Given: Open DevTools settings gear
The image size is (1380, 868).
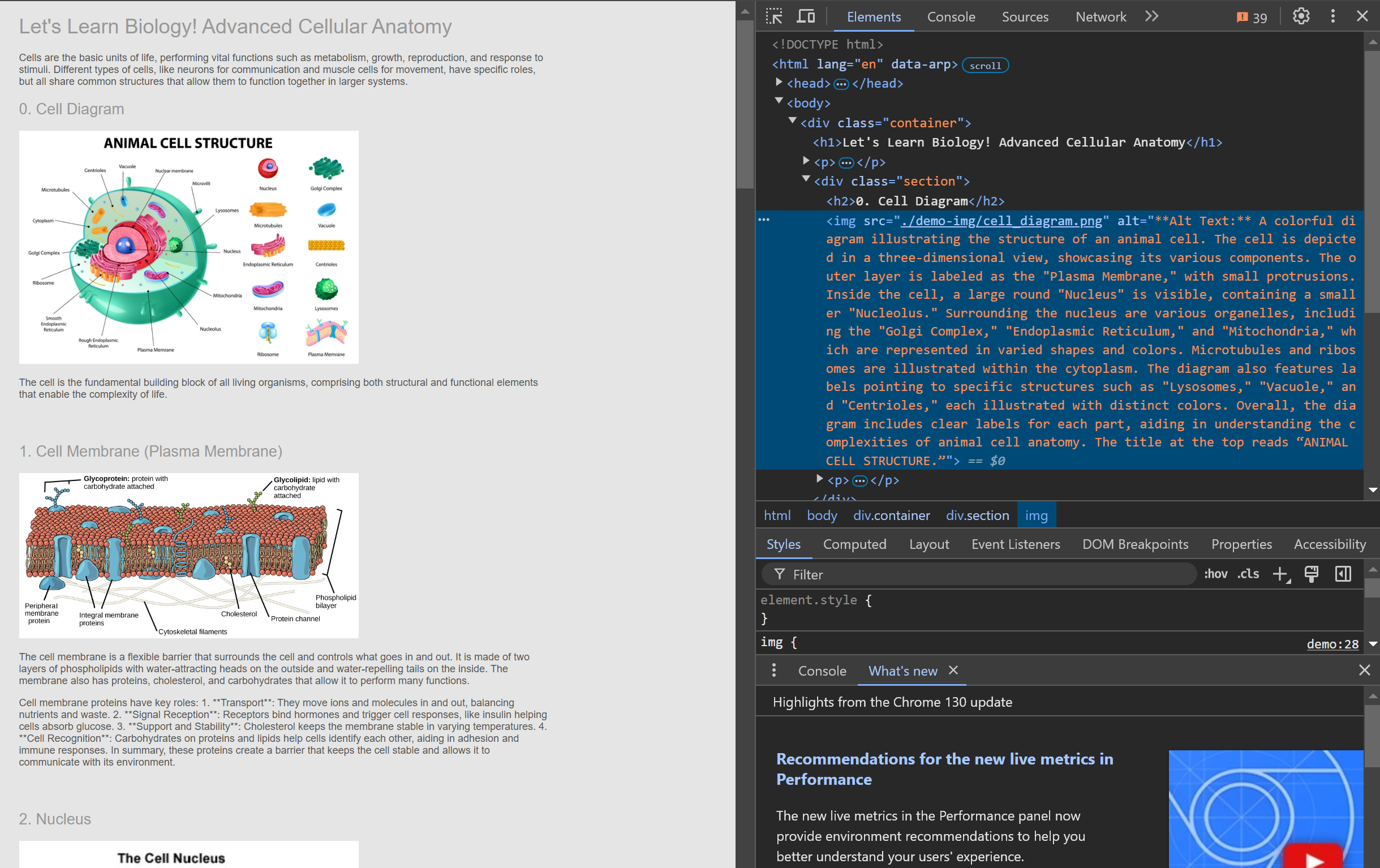Looking at the screenshot, I should point(1300,16).
